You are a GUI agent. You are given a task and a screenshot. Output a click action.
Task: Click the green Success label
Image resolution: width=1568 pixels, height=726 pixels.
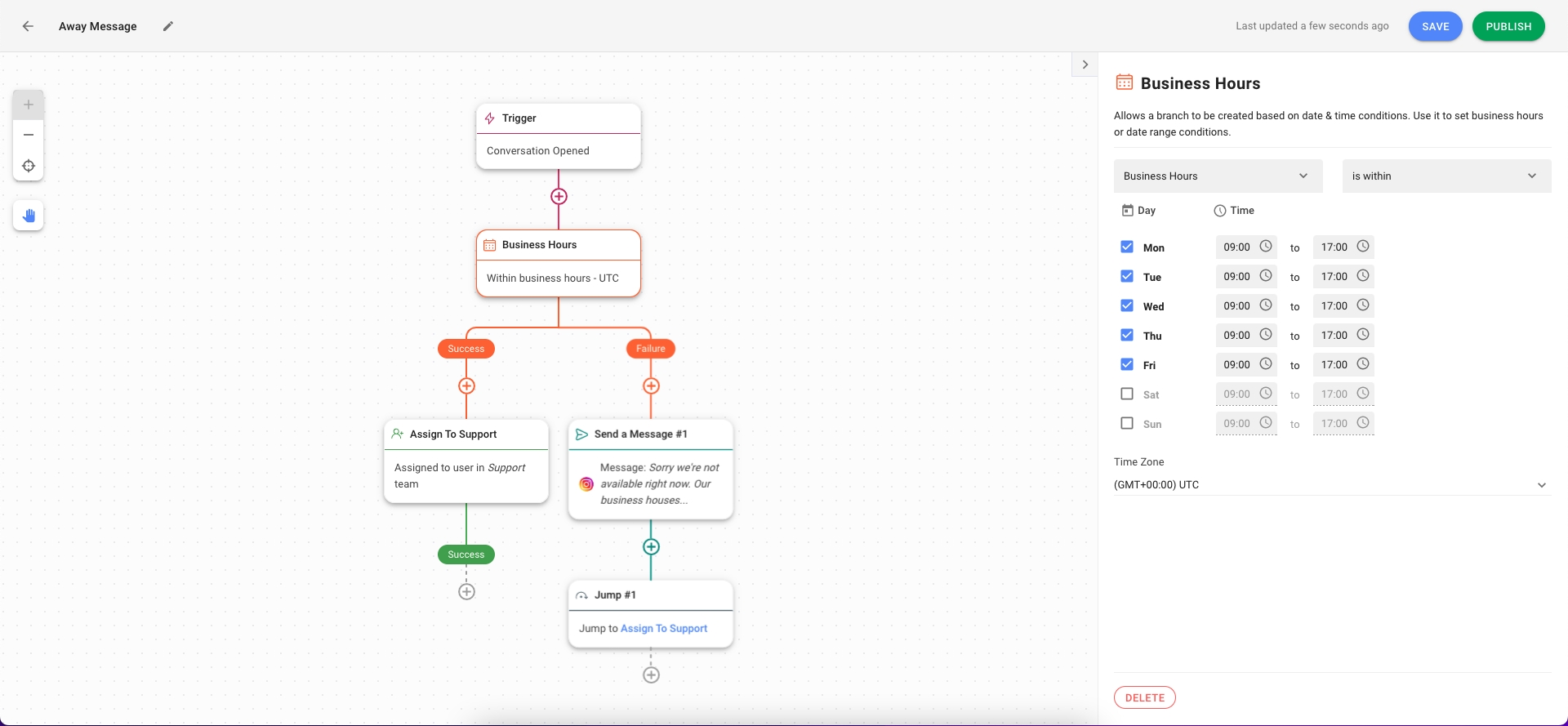tap(466, 555)
